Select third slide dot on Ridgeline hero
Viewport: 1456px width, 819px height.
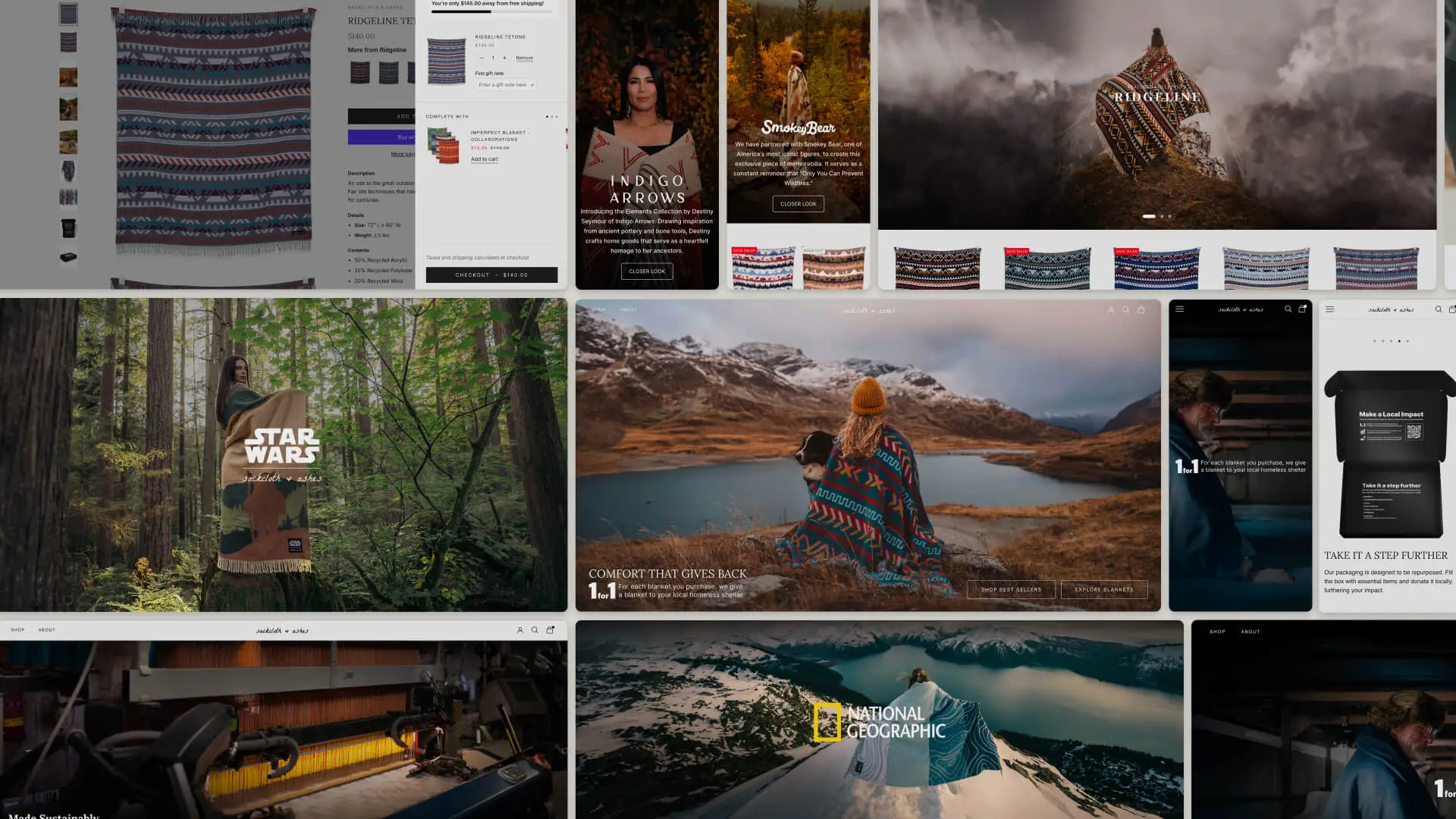1169,216
